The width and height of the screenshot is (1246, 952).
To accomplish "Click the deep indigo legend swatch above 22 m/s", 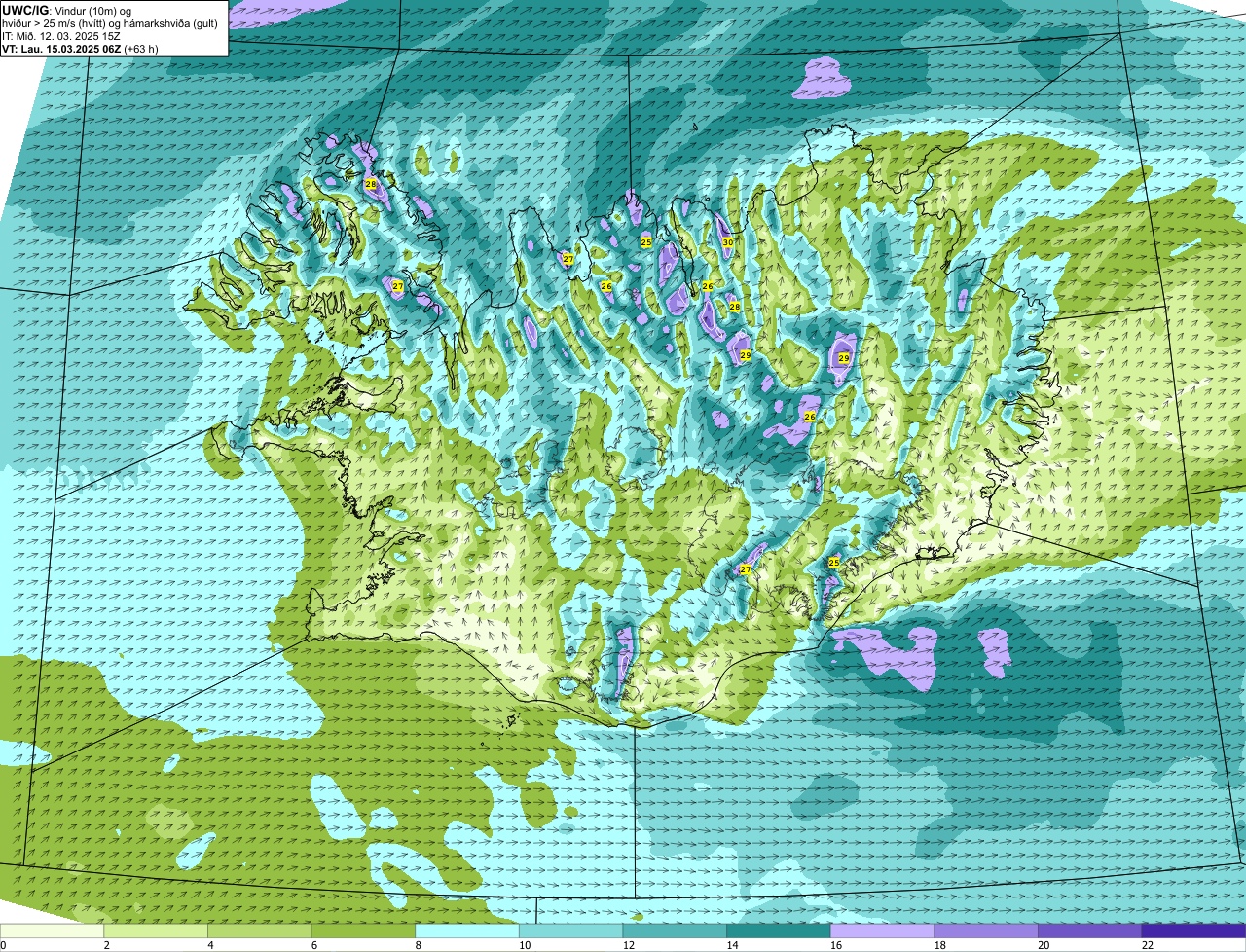I will [1193, 931].
